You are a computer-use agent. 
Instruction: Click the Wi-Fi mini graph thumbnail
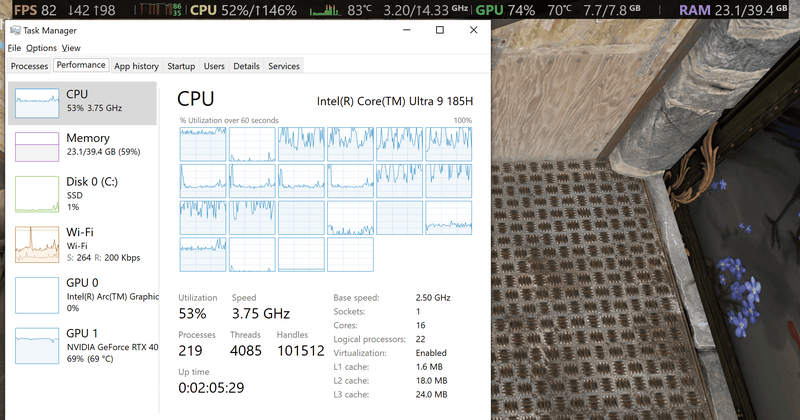pos(37,244)
